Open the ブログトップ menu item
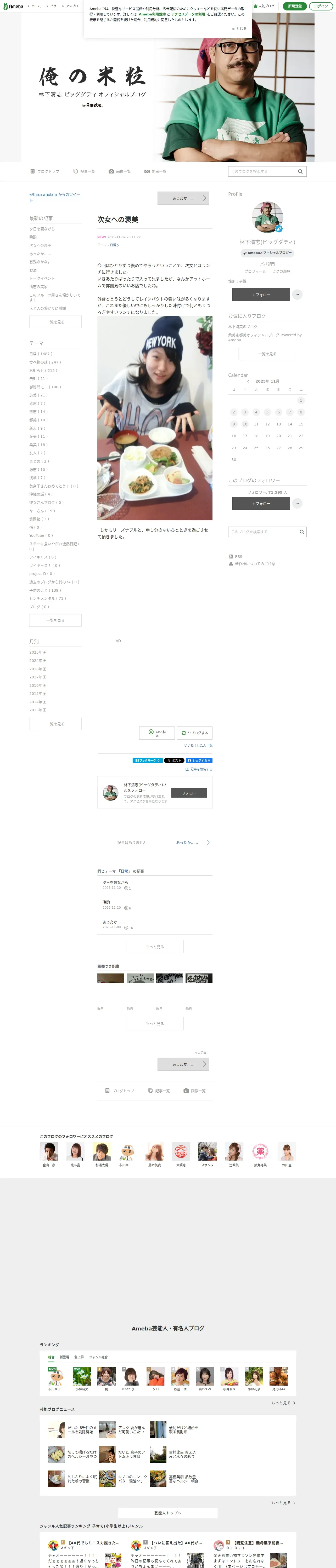The width and height of the screenshot is (336, 1568). point(45,172)
